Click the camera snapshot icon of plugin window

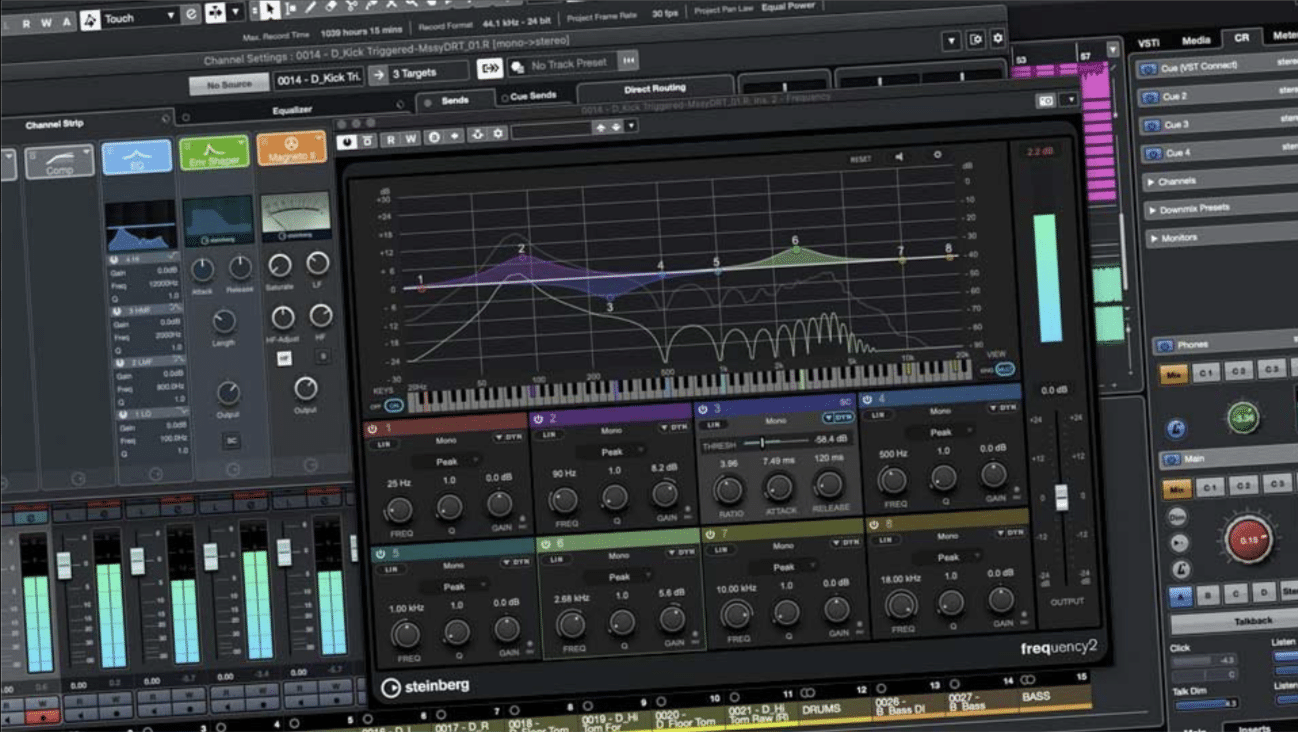pyautogui.click(x=1046, y=101)
